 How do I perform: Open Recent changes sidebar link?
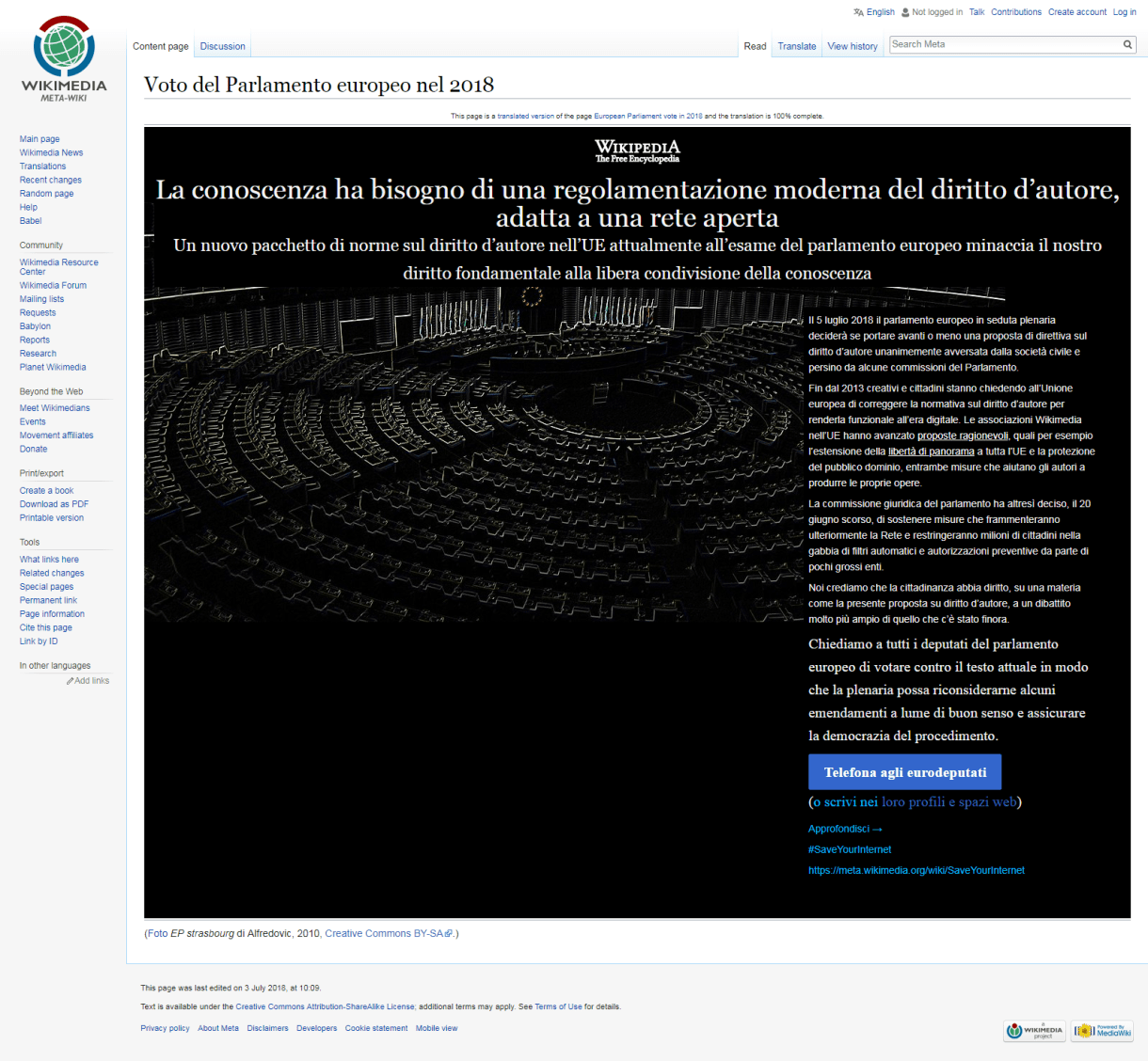coord(51,180)
